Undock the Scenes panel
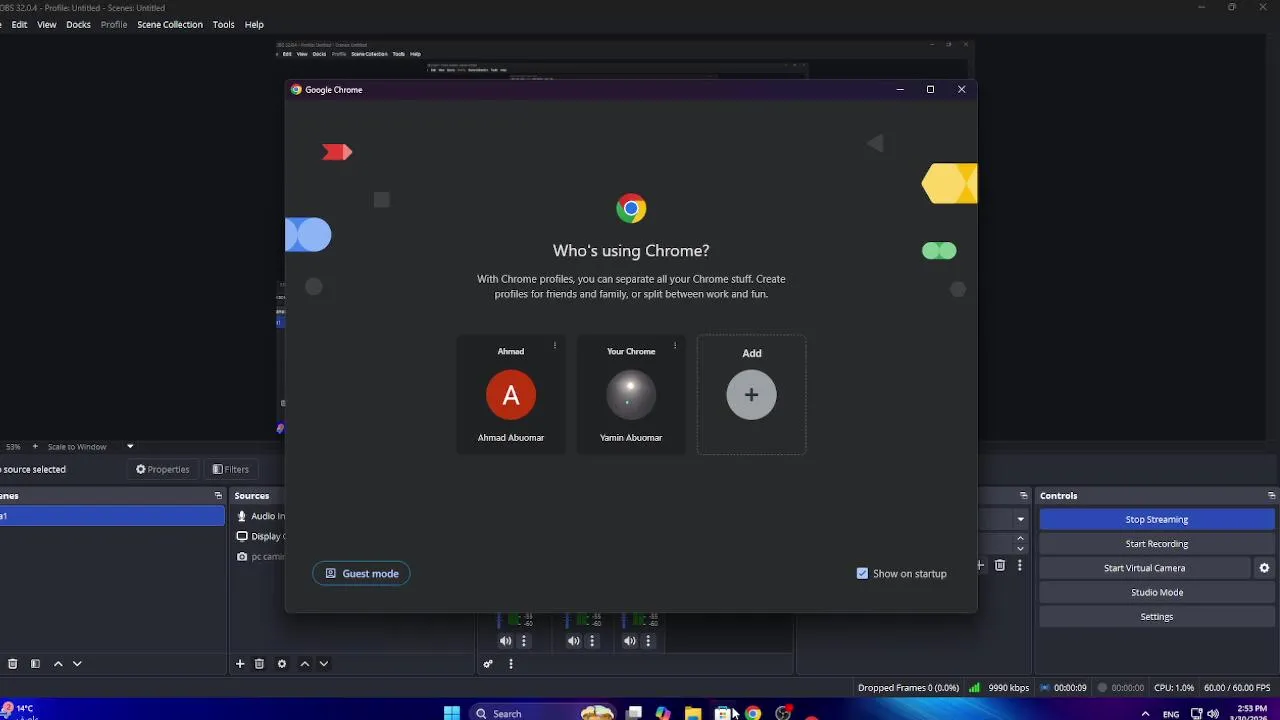 point(218,496)
